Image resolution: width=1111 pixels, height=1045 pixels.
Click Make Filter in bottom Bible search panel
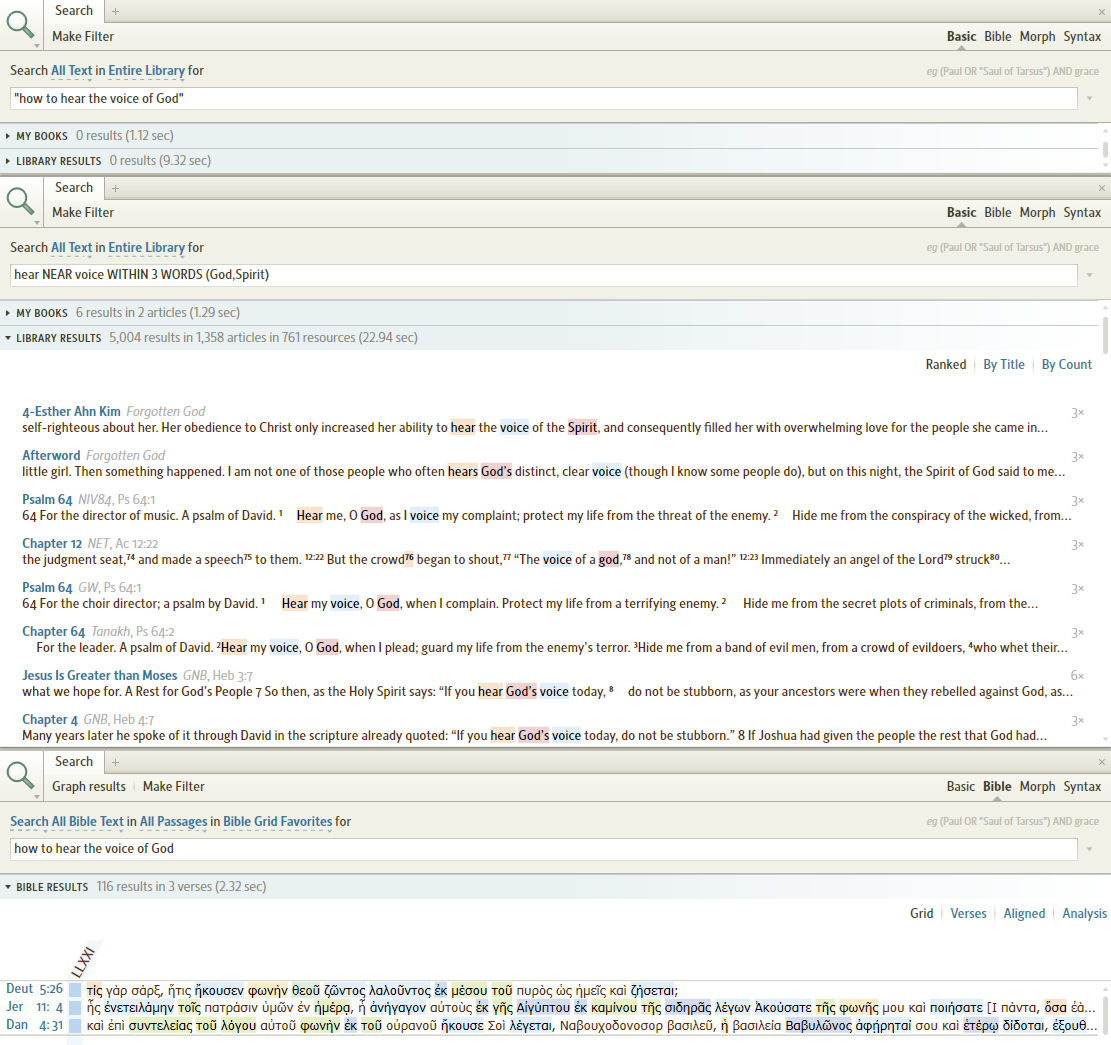pyautogui.click(x=174, y=786)
